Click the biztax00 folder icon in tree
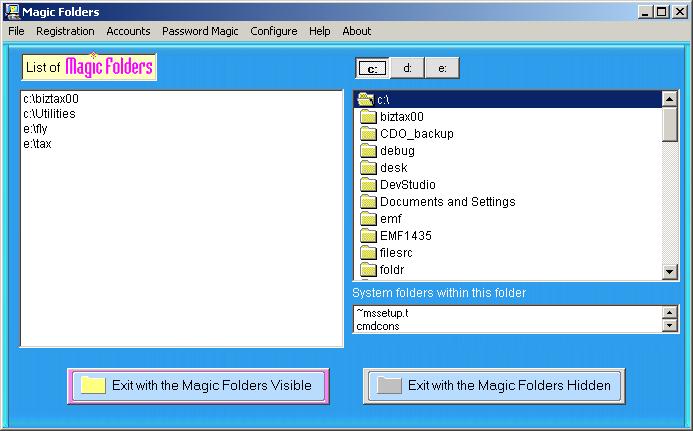The height and width of the screenshot is (431, 693). 368,117
